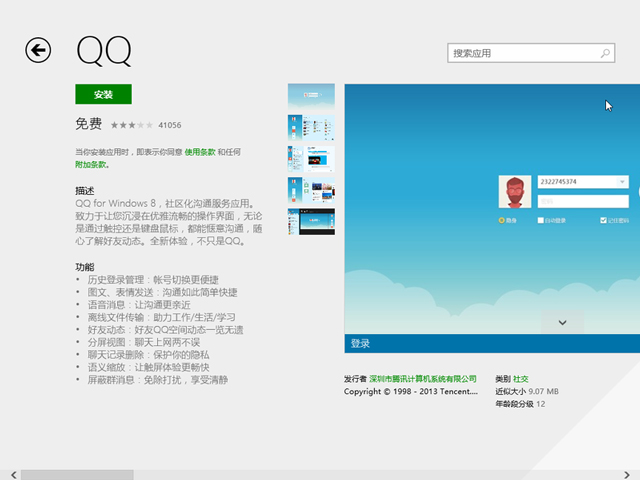Click the horizontal scrollbar left arrow
The image size is (640, 480).
coord(14,475)
